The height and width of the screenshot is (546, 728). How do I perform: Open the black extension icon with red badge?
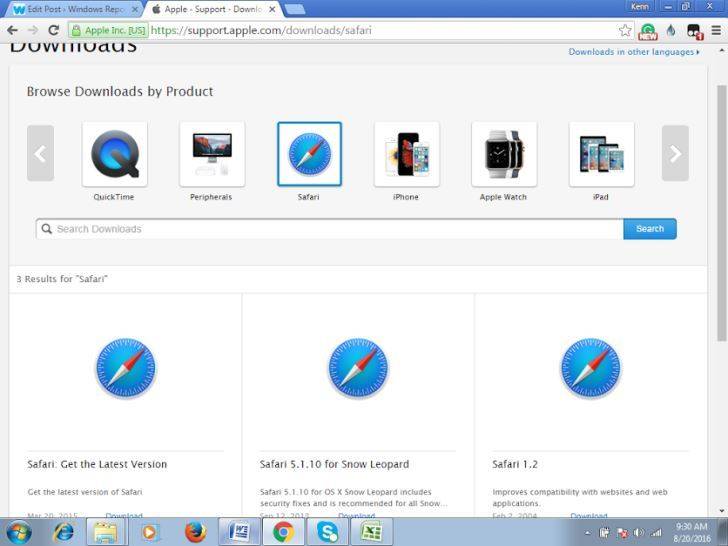click(695, 32)
